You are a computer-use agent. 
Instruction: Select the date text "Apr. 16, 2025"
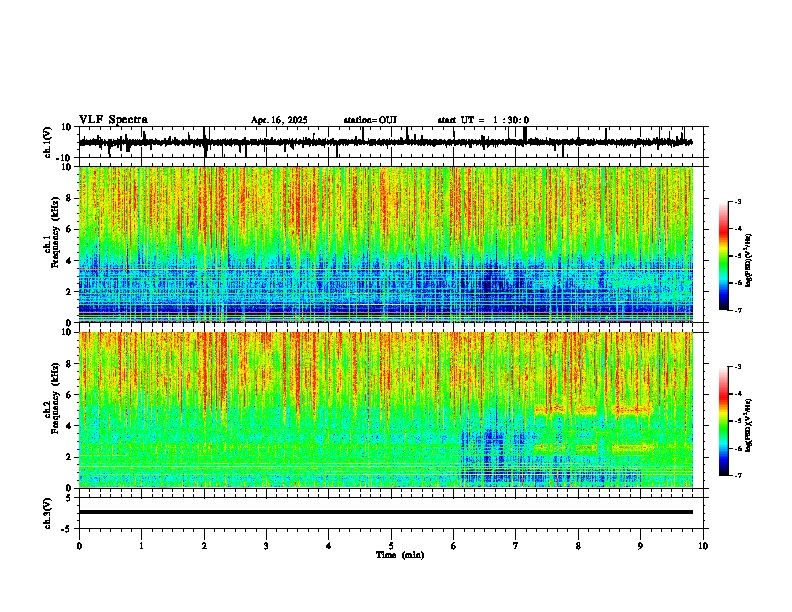(279, 120)
